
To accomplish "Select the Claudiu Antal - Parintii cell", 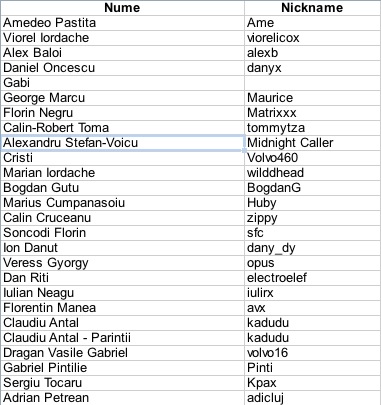I will click(x=122, y=338).
